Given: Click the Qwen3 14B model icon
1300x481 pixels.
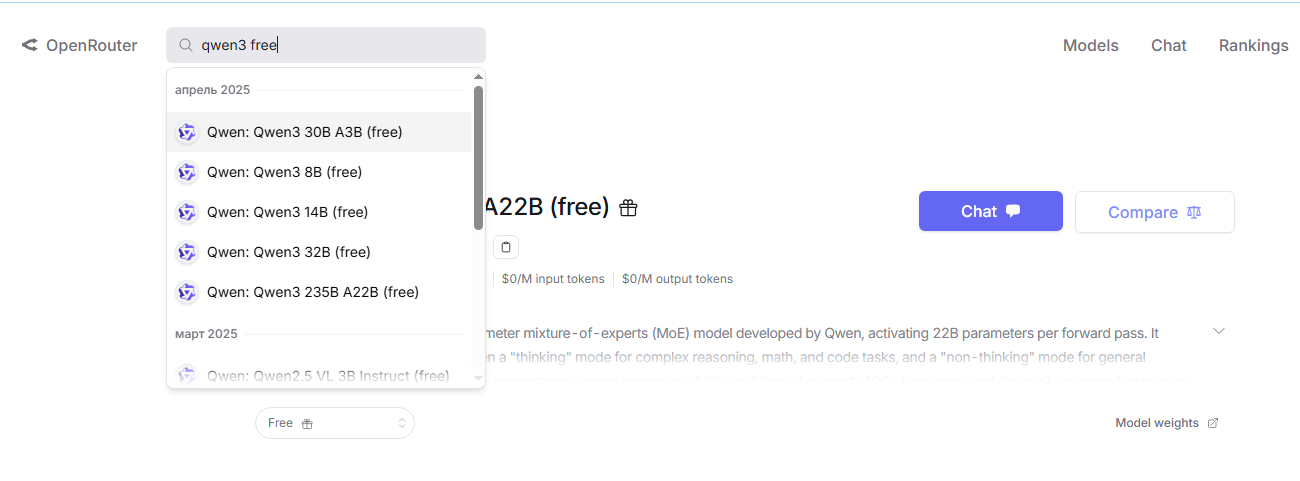Looking at the screenshot, I should point(187,212).
